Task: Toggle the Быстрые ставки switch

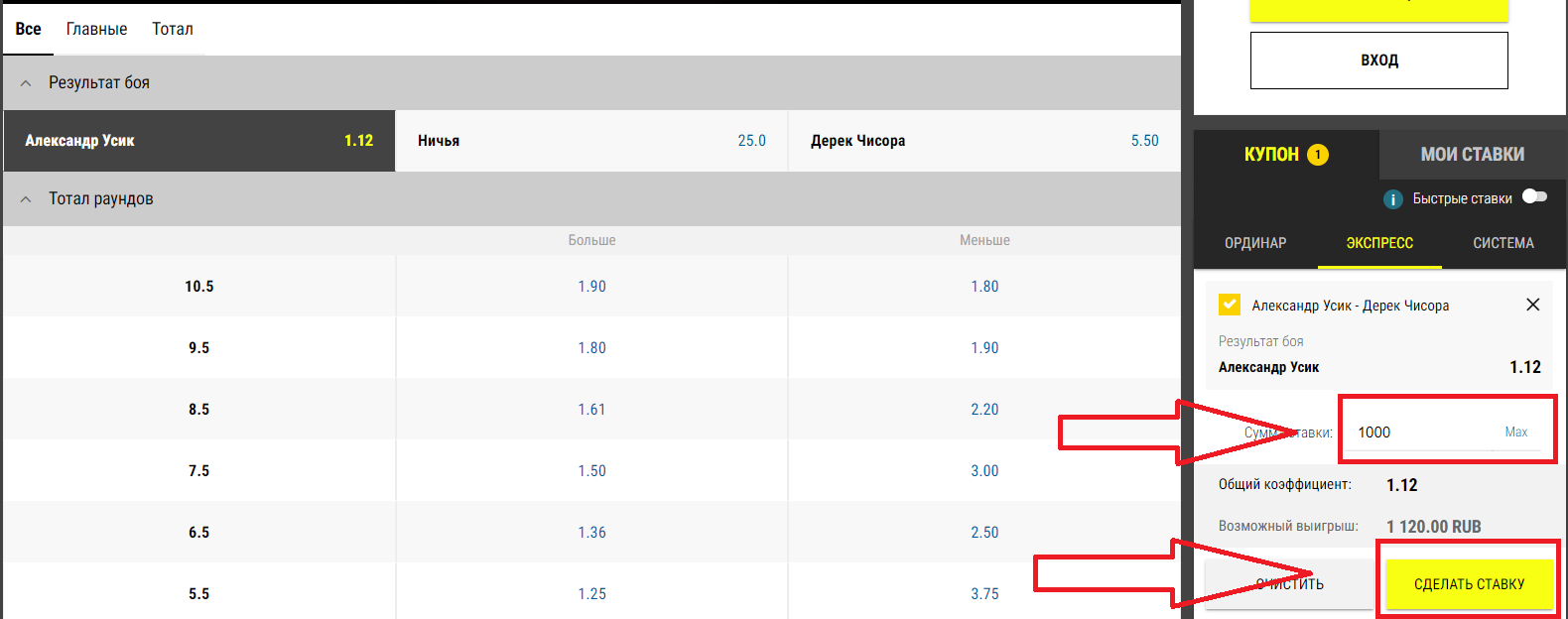Action: [x=1534, y=196]
